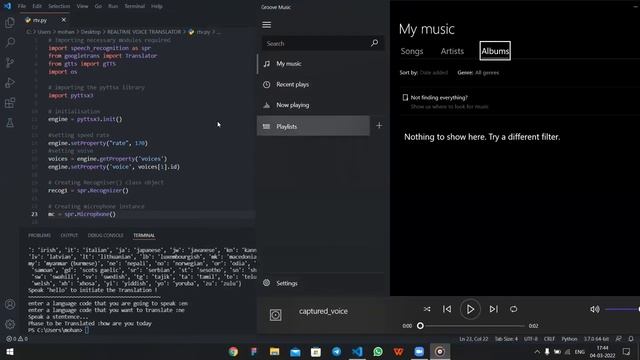640x360 pixels.
Task: Open Chrome from the taskbar
Action: [233, 351]
